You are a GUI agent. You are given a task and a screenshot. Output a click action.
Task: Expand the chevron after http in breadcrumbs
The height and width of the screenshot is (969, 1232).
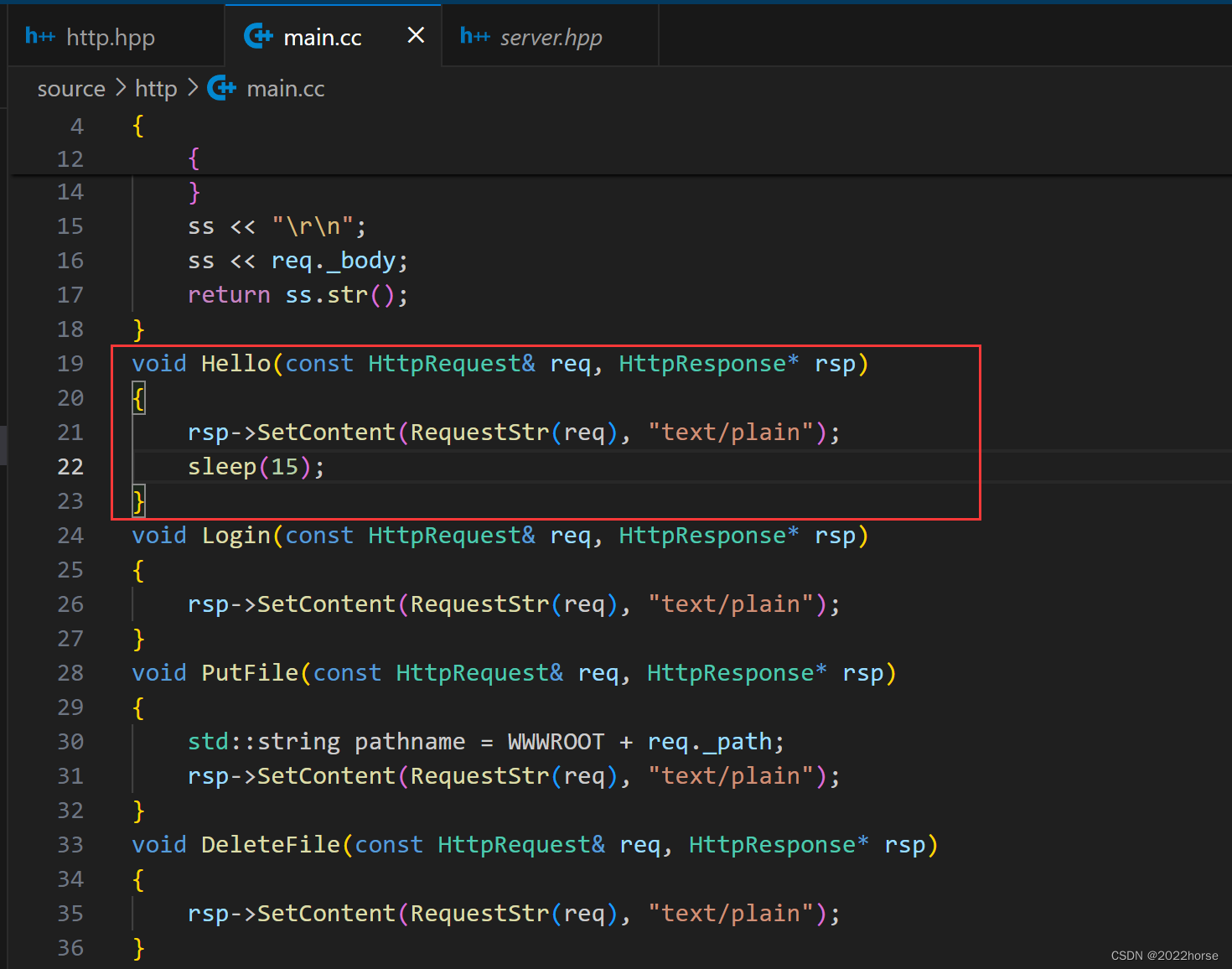pyautogui.click(x=193, y=88)
